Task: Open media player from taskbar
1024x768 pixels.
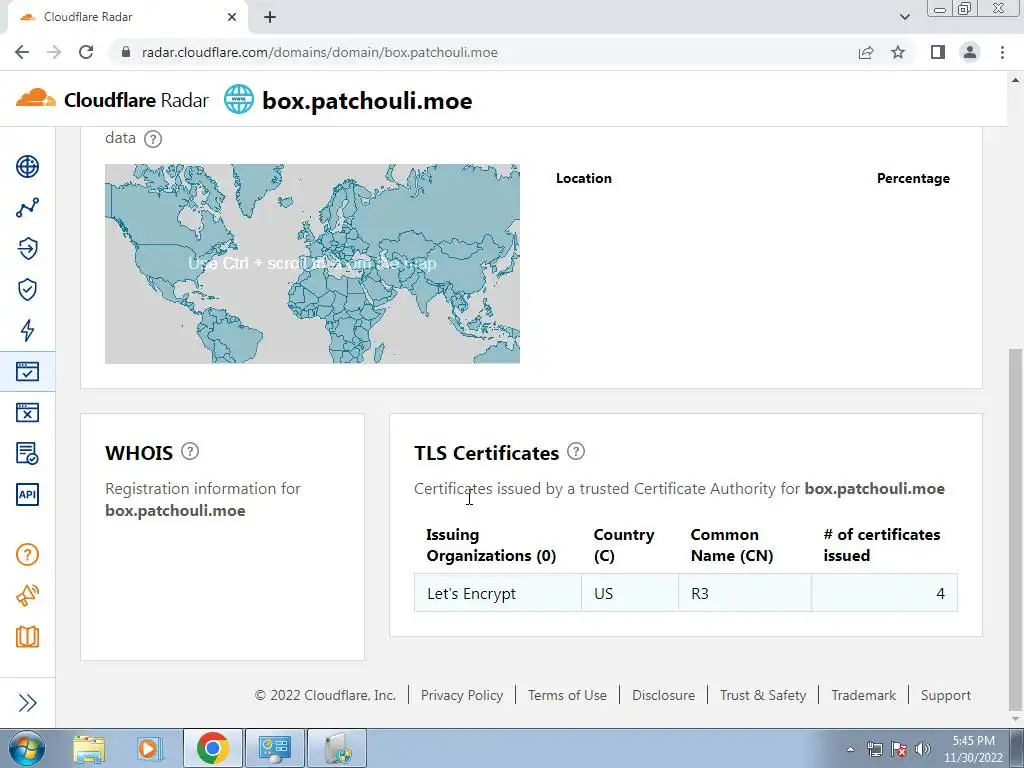Action: point(150,748)
